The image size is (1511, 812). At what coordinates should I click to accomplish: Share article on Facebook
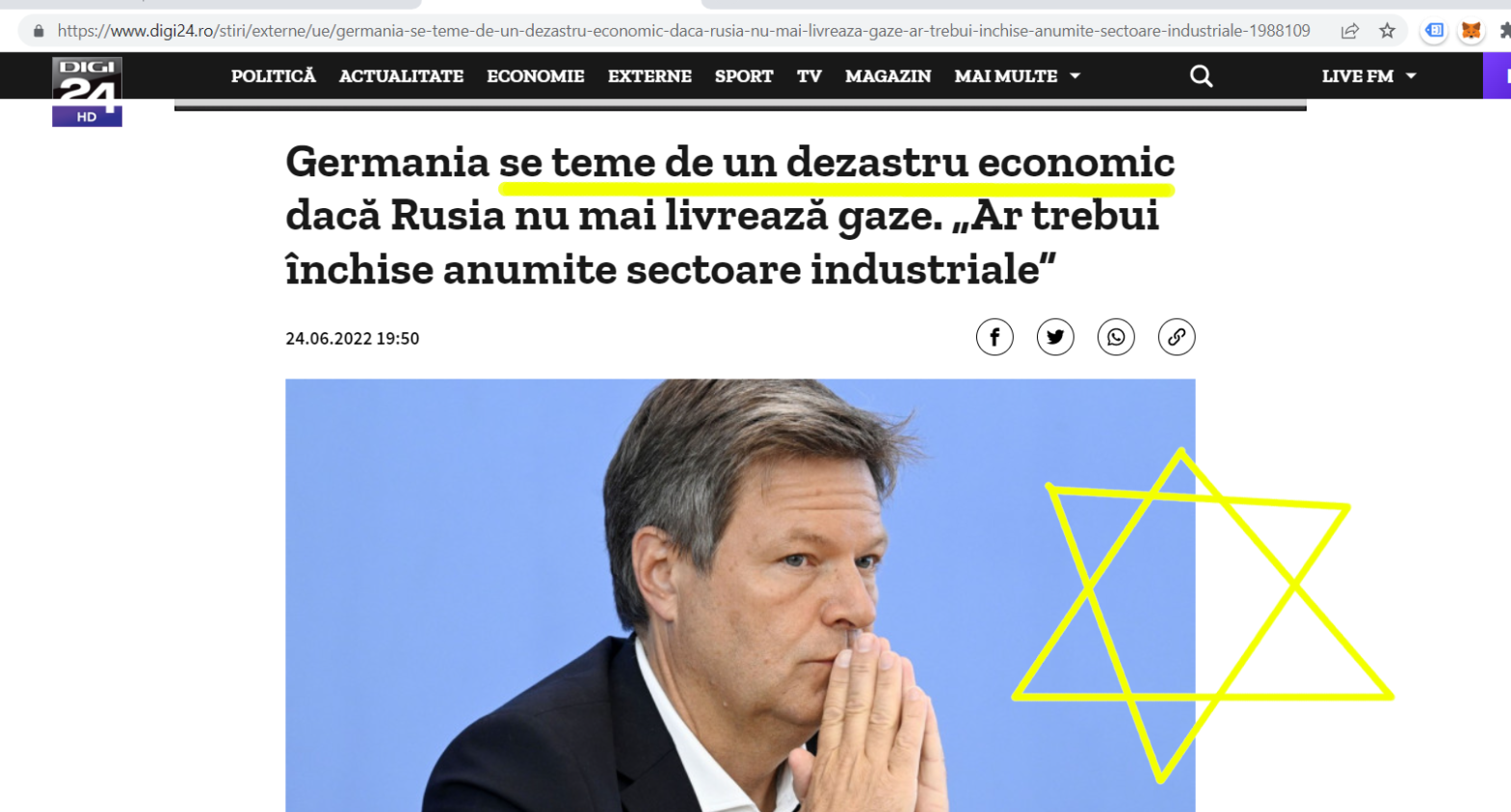tap(994, 337)
